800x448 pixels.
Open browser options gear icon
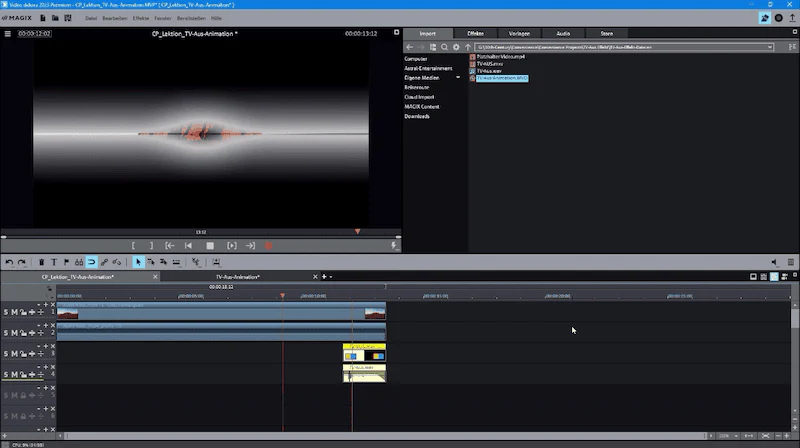point(456,47)
